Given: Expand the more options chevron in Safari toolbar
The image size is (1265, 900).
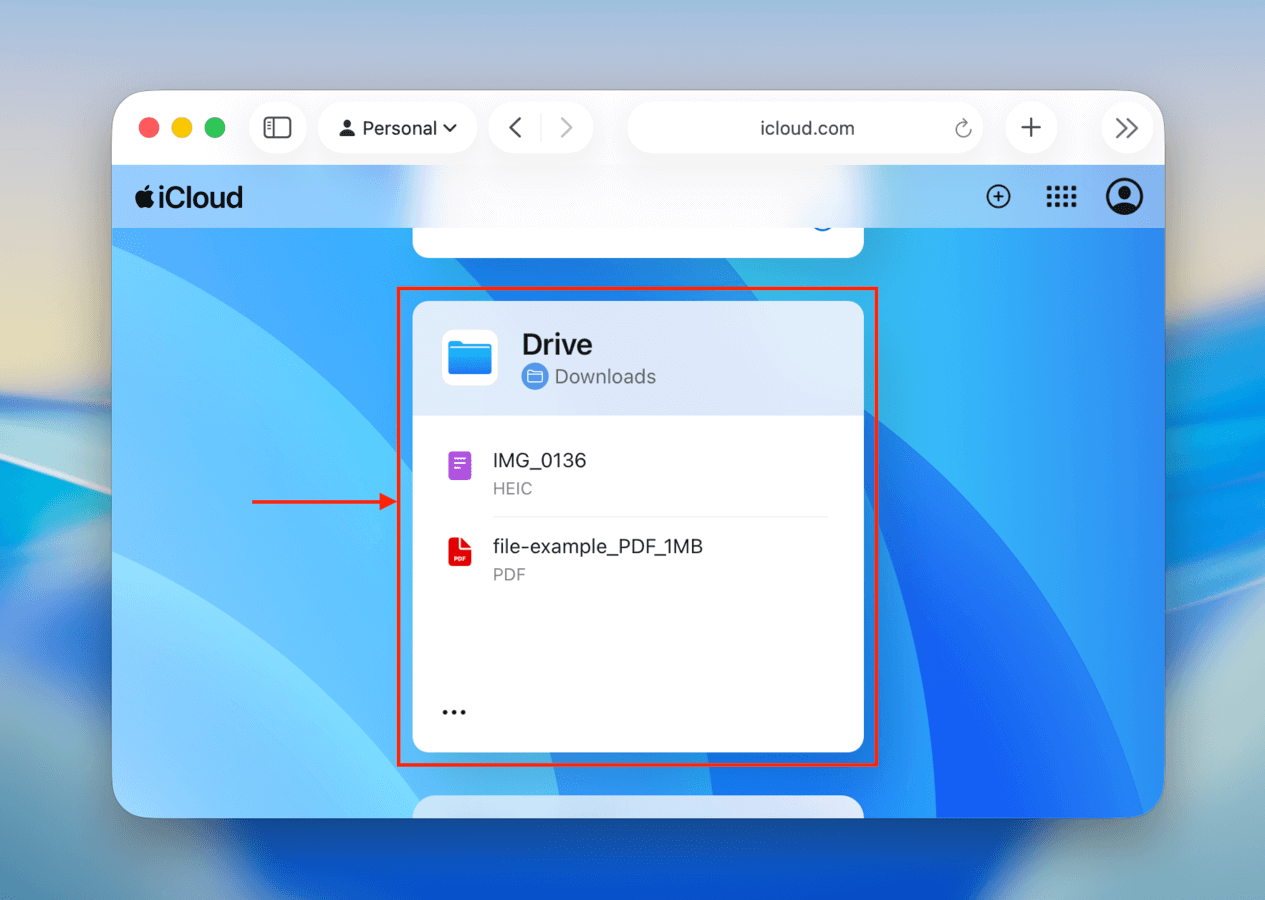Looking at the screenshot, I should click(x=1127, y=127).
